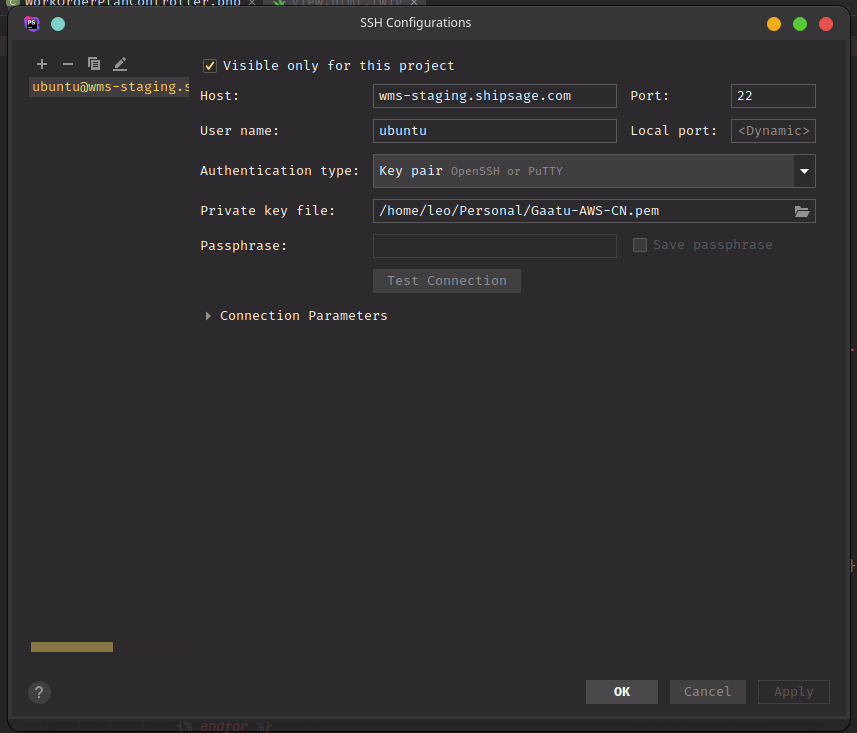857x733 pixels.
Task: Open the Authentication type dropdown
Action: coord(803,171)
